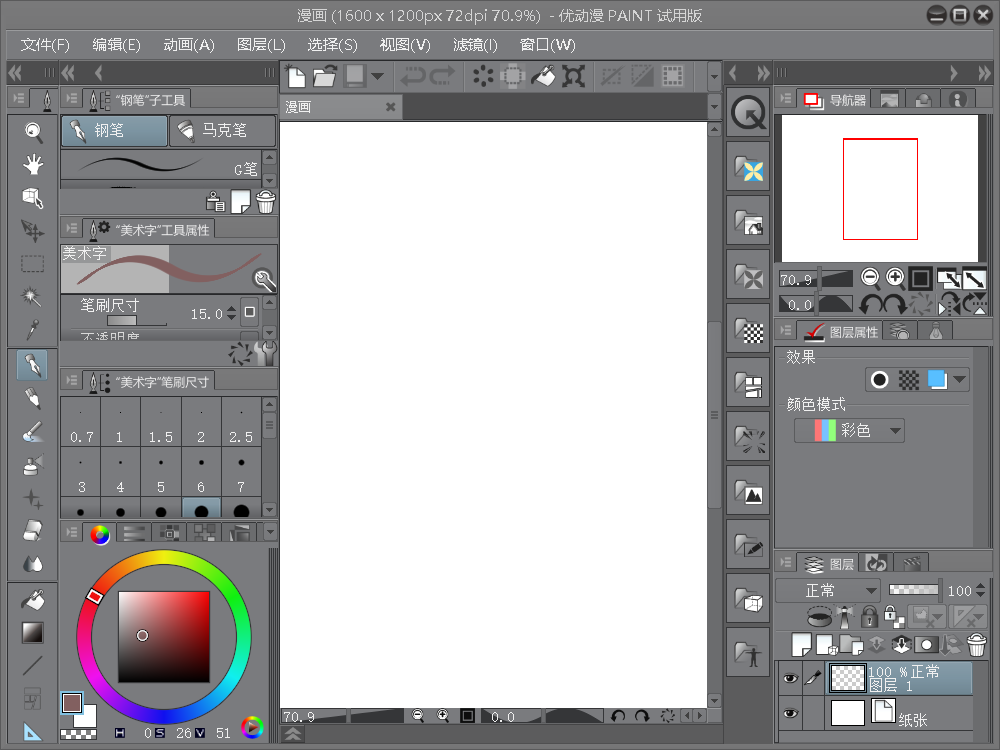Select the gradient tool
Viewport: 1000px width, 750px height.
(x=33, y=632)
